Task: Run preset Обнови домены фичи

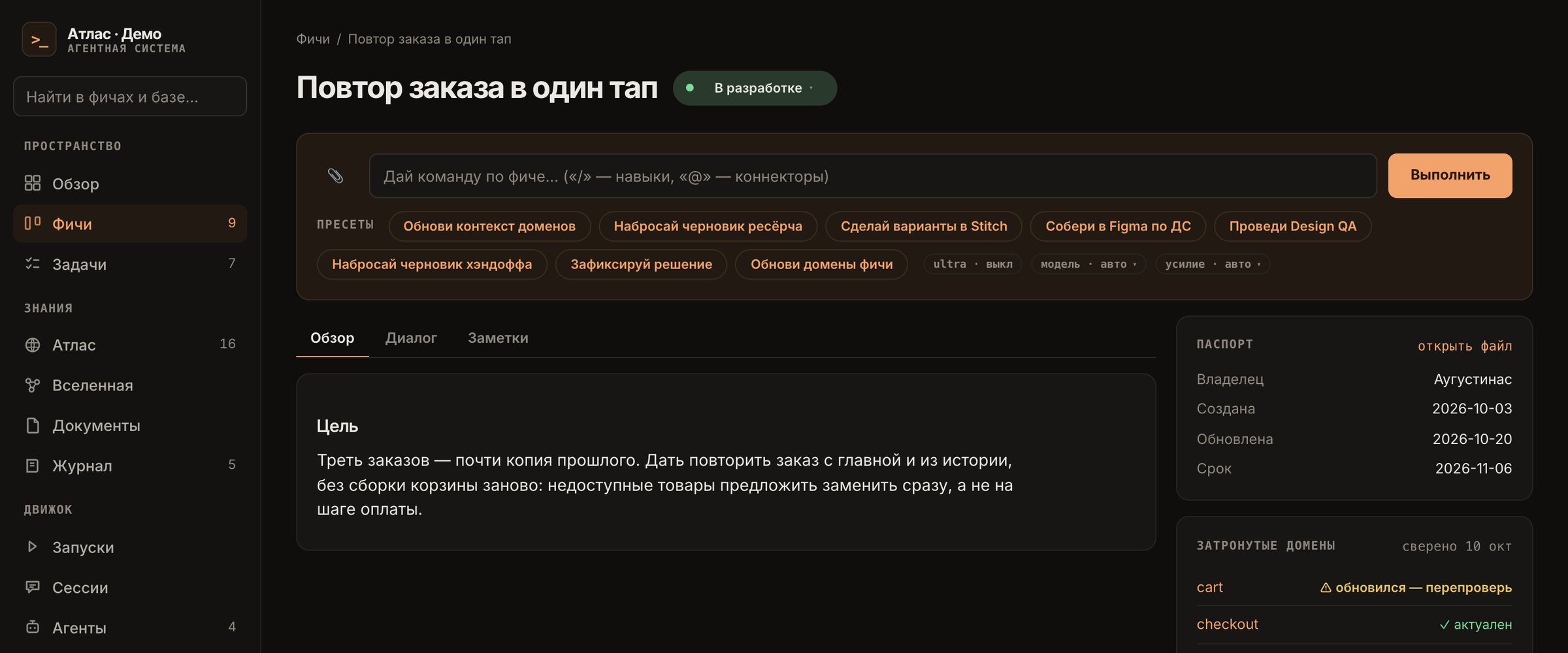Action: click(821, 264)
